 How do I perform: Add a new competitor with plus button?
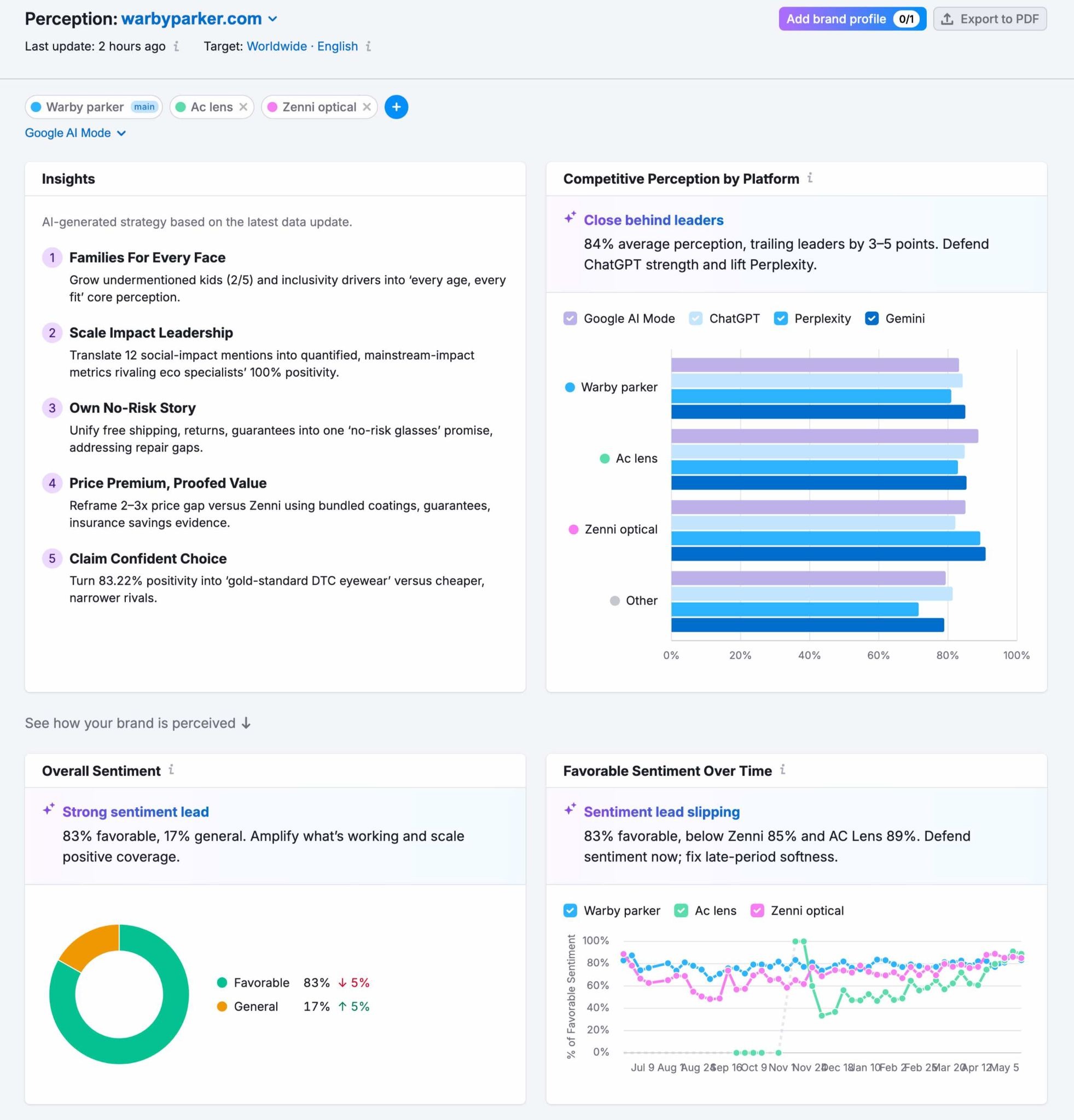coord(396,107)
